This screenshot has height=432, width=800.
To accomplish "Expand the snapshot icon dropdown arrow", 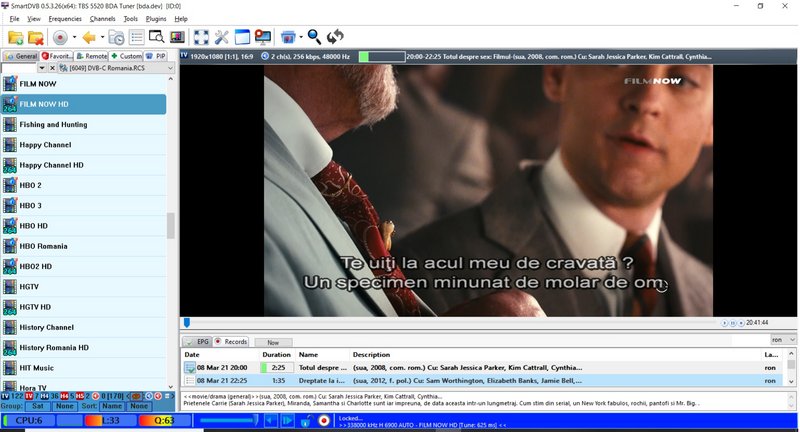I will tap(301, 37).
